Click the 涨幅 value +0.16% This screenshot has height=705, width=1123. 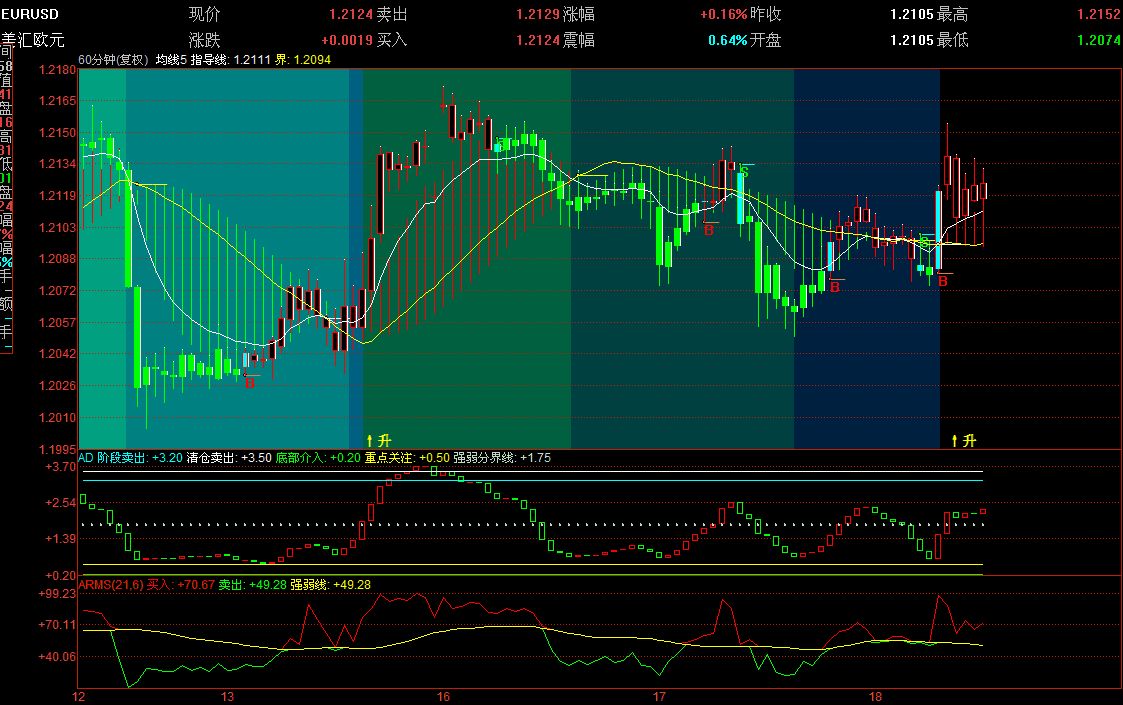point(723,14)
